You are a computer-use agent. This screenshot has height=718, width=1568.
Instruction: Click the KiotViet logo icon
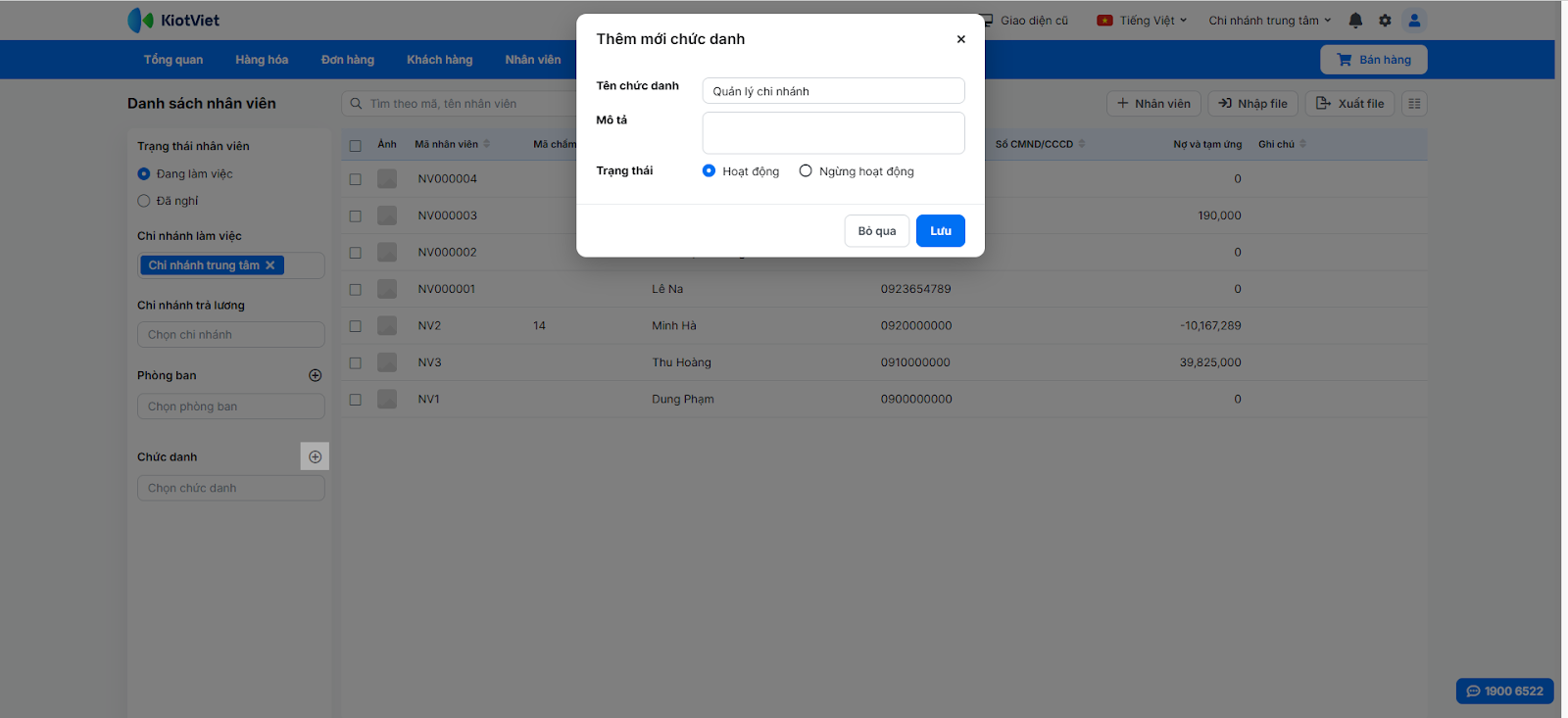(141, 21)
